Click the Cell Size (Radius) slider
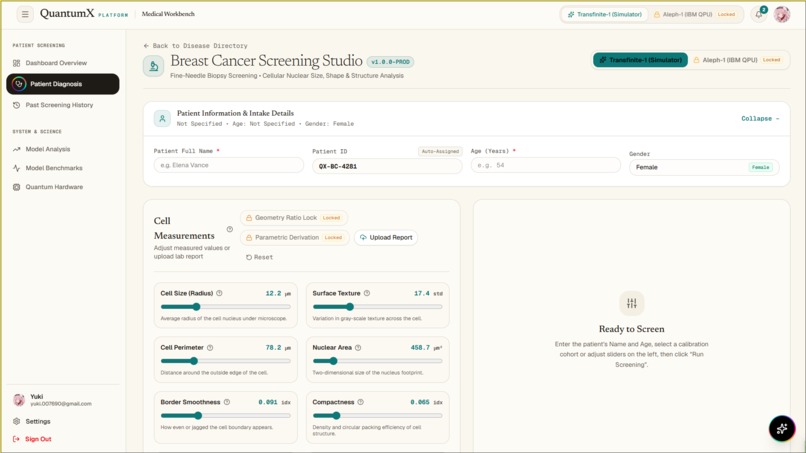806x453 pixels. pyautogui.click(x=225, y=307)
